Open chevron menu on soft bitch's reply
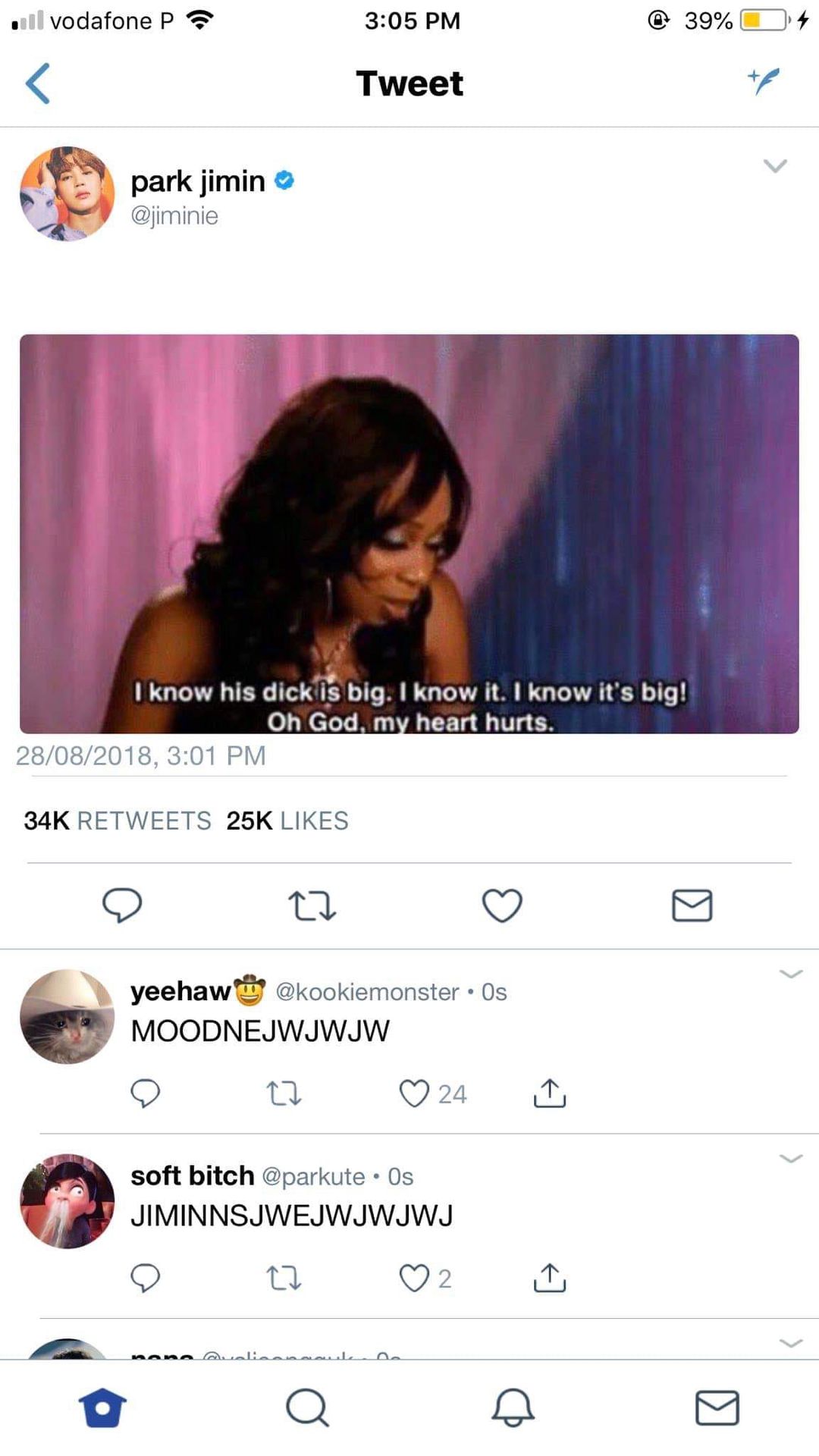819x1456 pixels. (x=791, y=1159)
